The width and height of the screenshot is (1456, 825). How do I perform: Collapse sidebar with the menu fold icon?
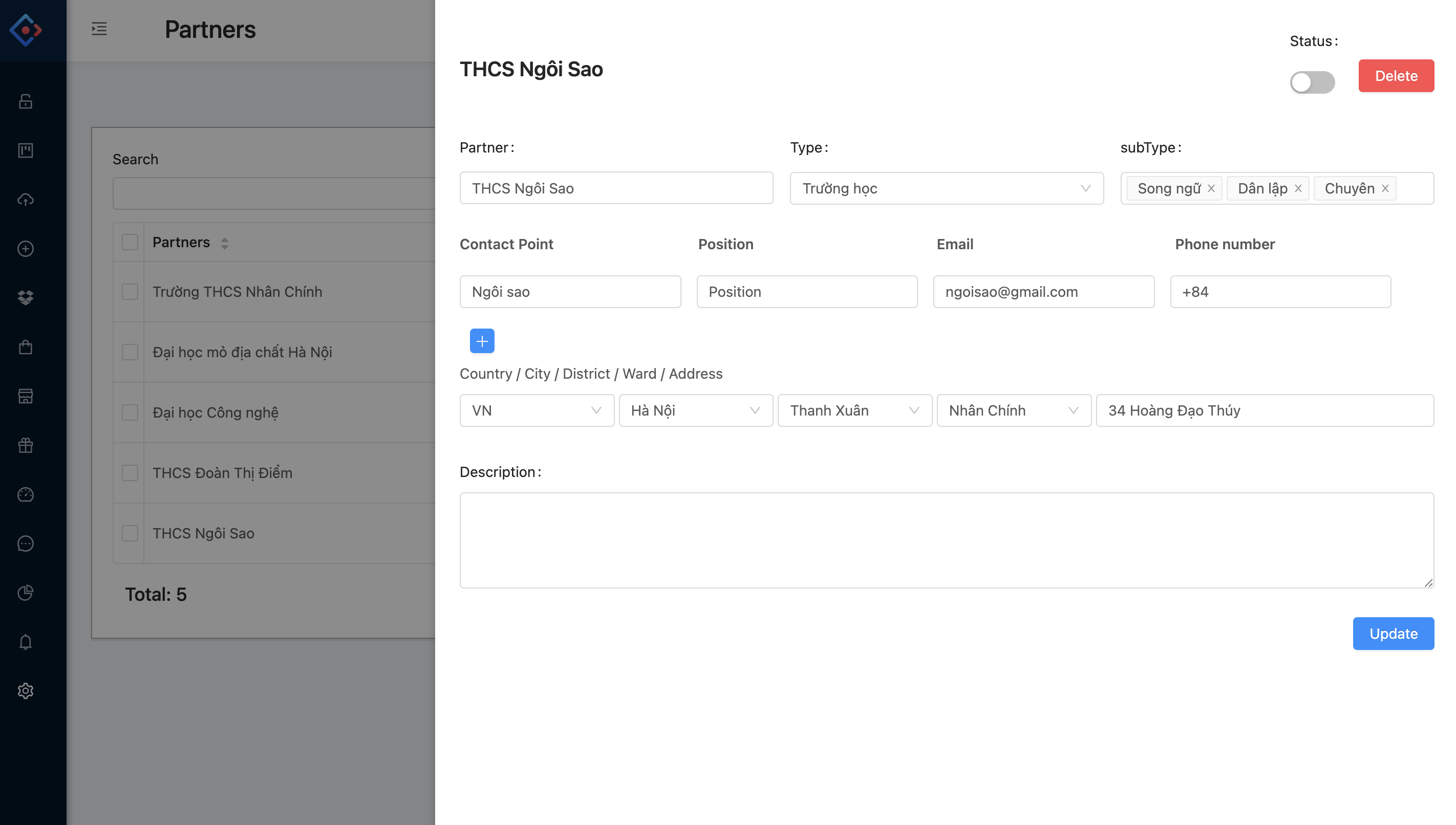[99, 29]
